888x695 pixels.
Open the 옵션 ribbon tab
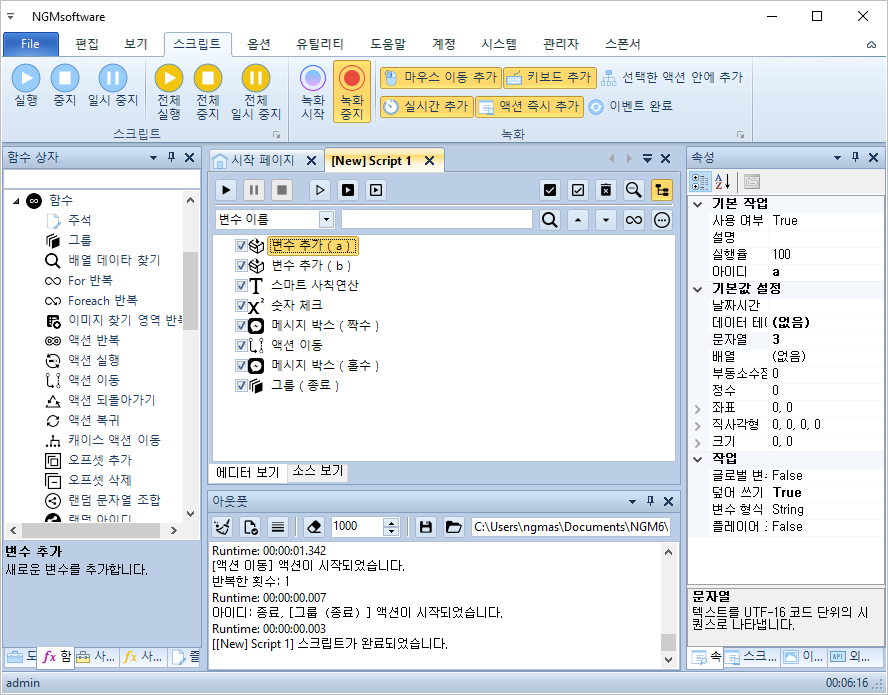(x=259, y=44)
